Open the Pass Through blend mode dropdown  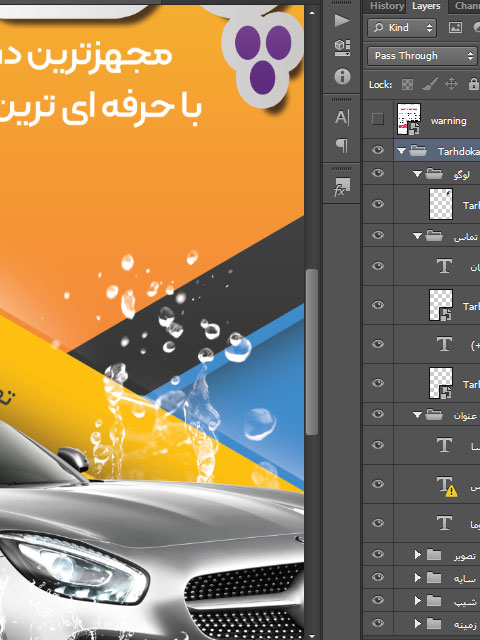[422, 56]
